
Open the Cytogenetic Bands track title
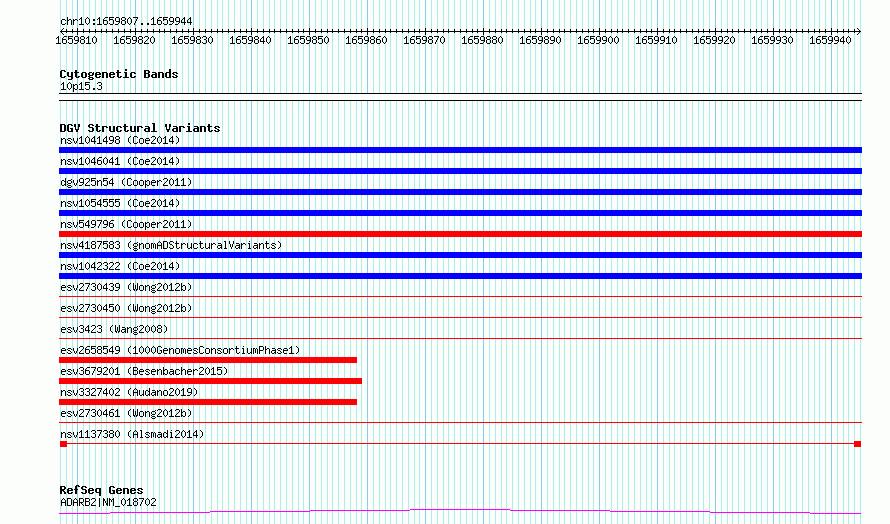coord(119,74)
